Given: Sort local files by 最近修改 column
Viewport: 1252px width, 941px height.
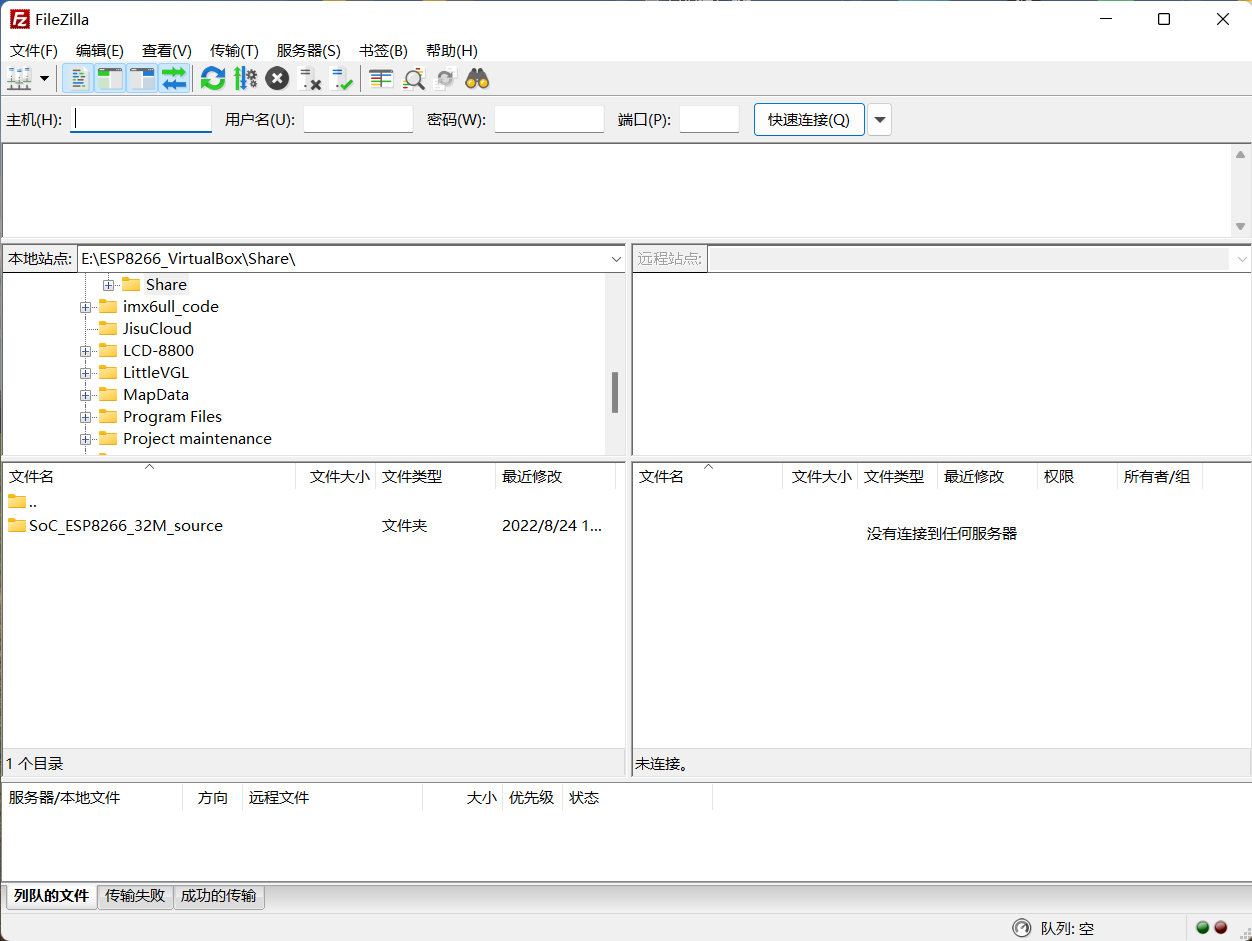Looking at the screenshot, I should click(x=555, y=477).
